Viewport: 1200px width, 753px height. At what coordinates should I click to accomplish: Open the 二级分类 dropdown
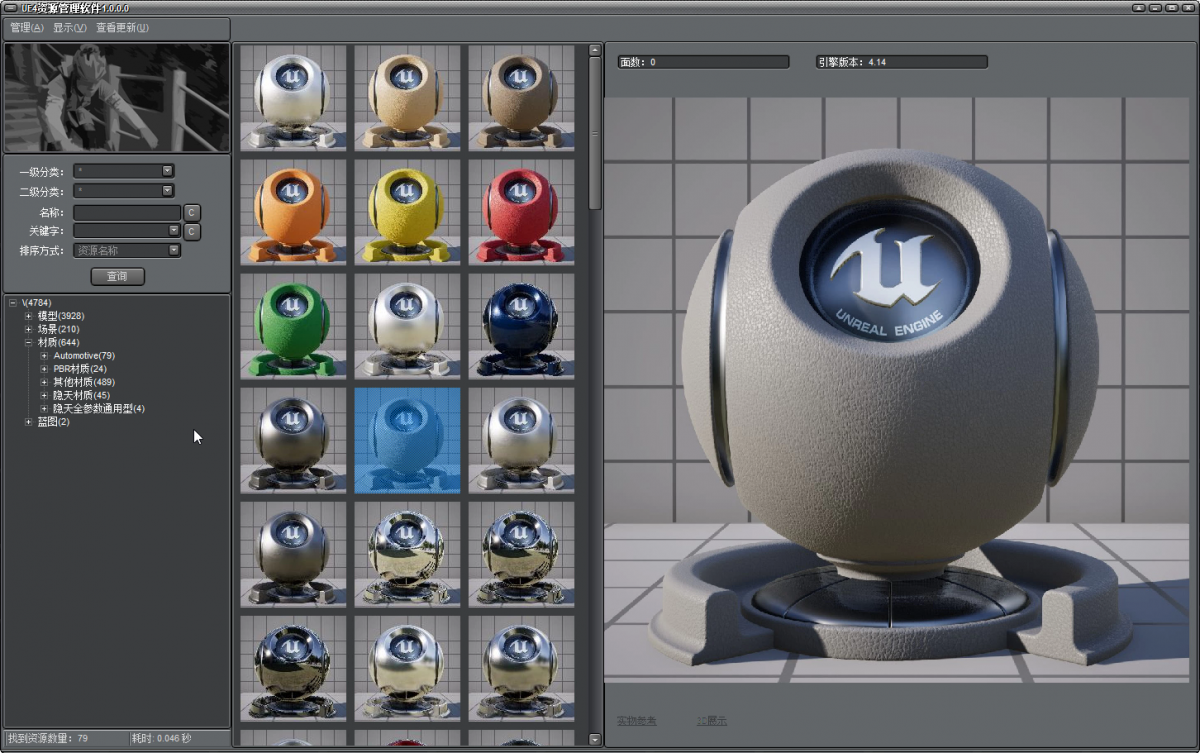coord(168,191)
